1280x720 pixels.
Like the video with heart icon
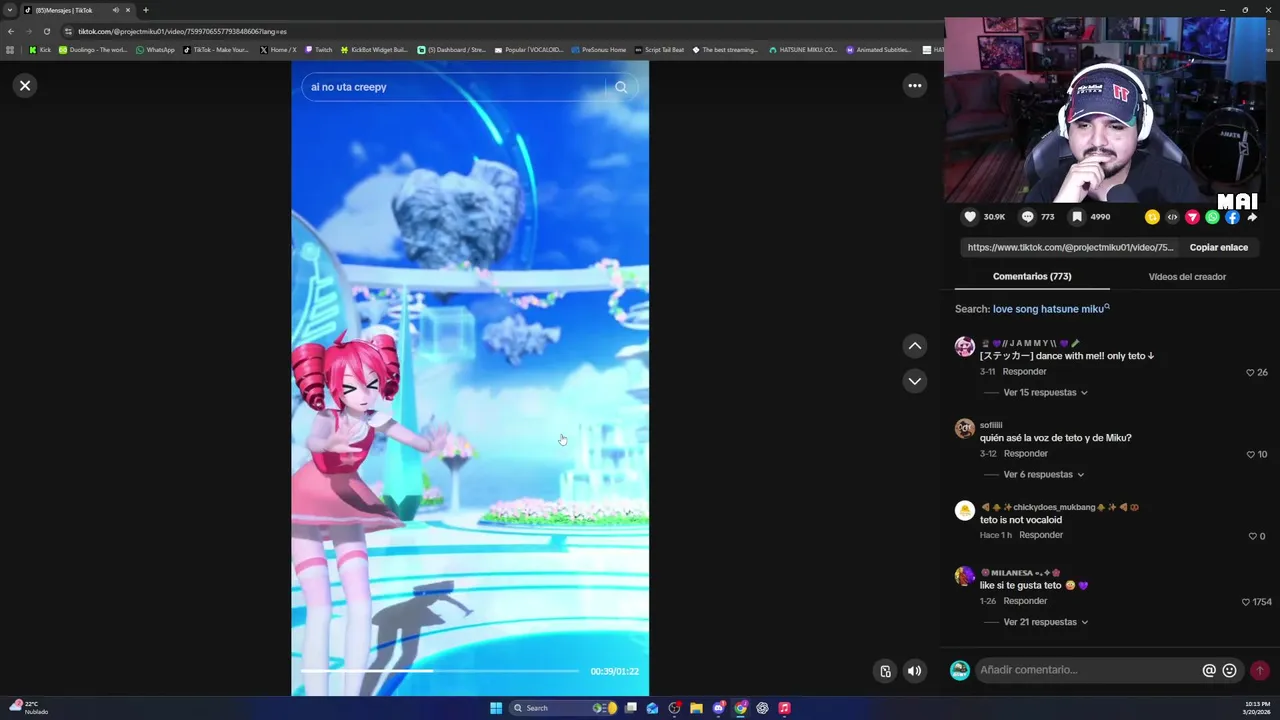tap(970, 217)
